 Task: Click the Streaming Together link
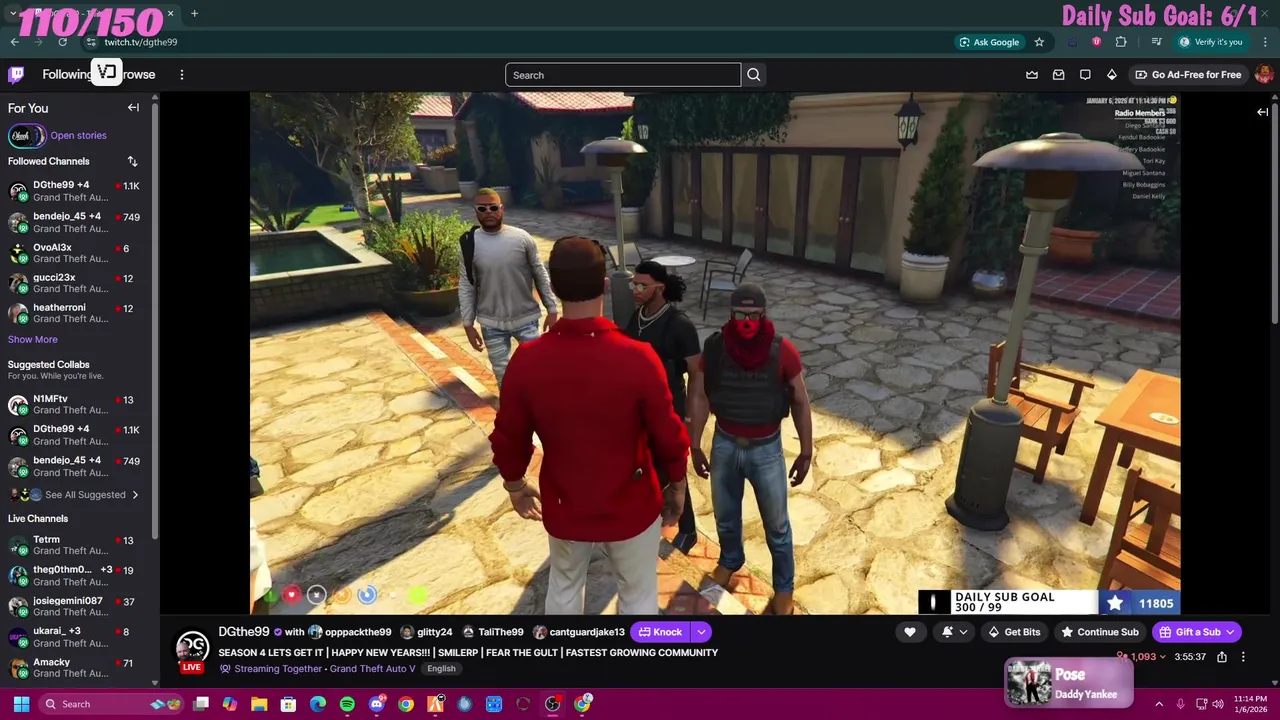278,669
